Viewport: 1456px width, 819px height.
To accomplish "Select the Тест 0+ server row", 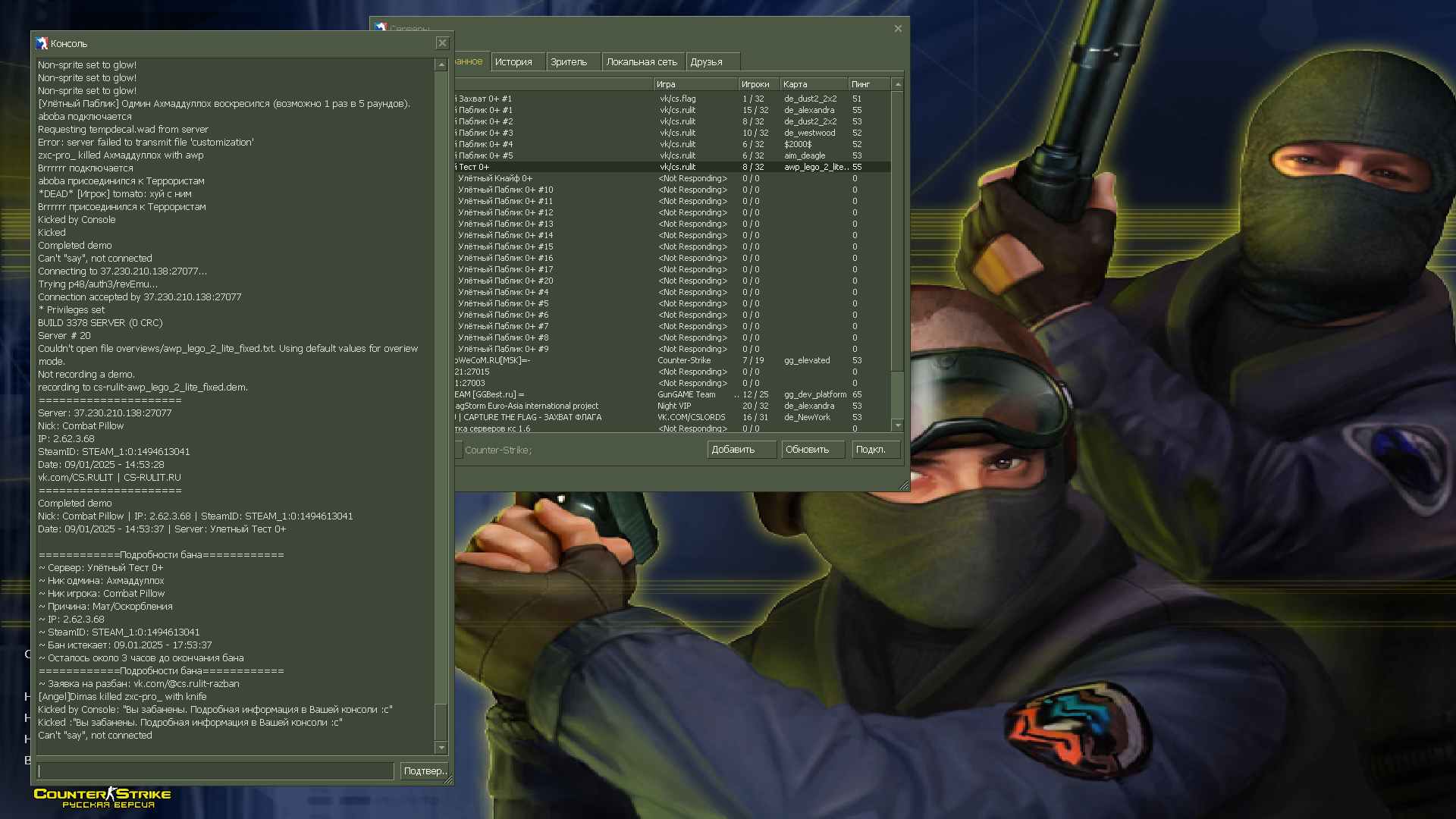I will [x=673, y=167].
